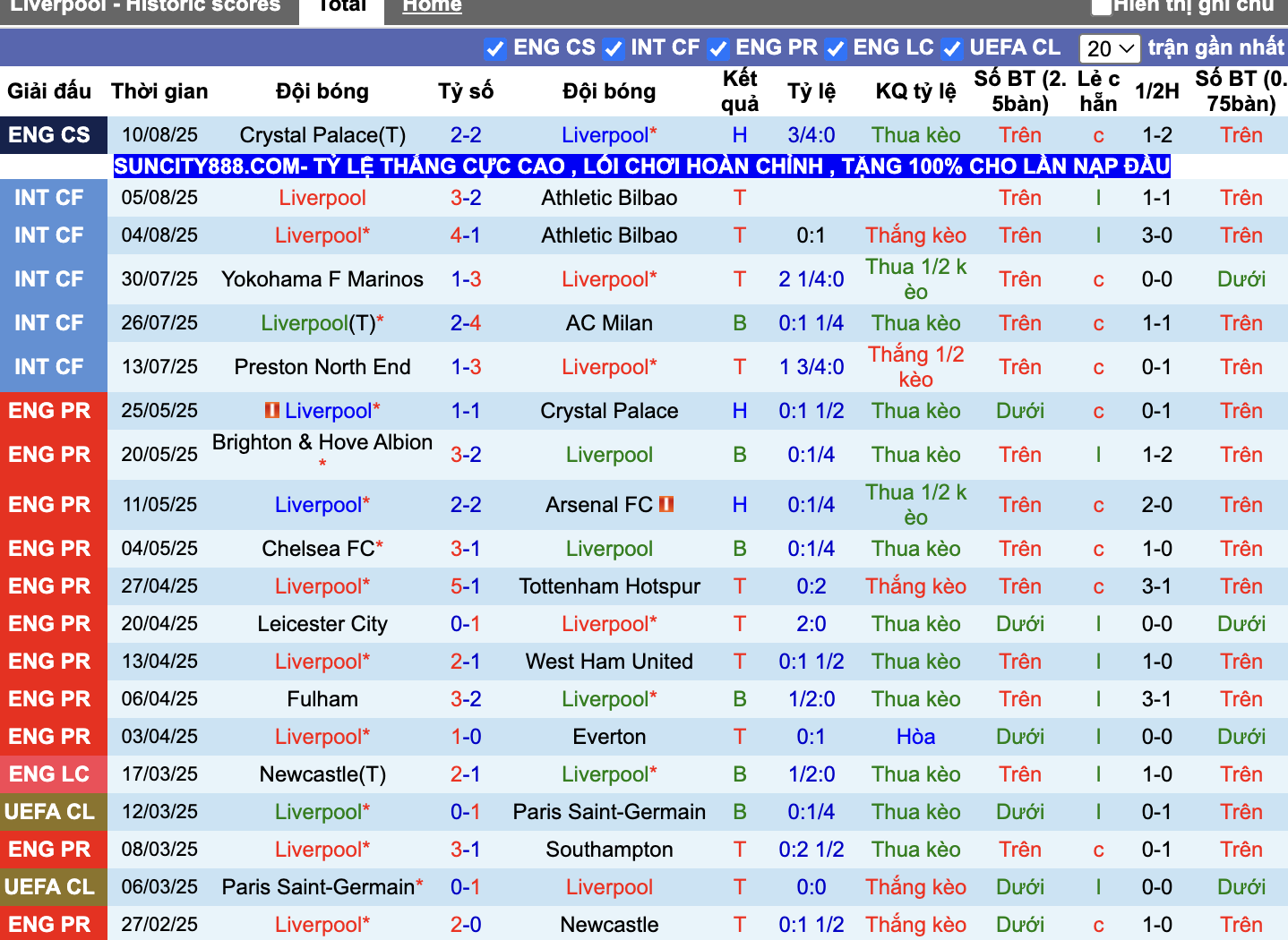The height and width of the screenshot is (940, 1288).
Task: Open Chelsea FC* team link
Action: [322, 549]
